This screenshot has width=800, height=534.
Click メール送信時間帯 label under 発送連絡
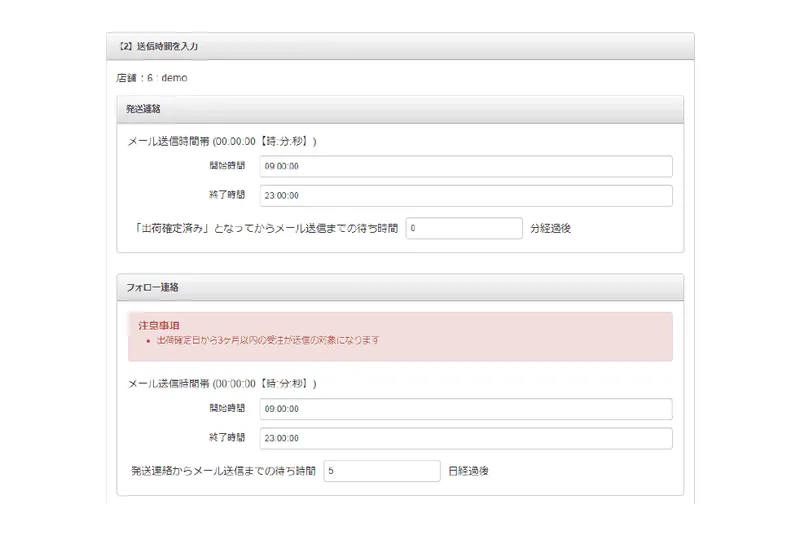tap(222, 142)
